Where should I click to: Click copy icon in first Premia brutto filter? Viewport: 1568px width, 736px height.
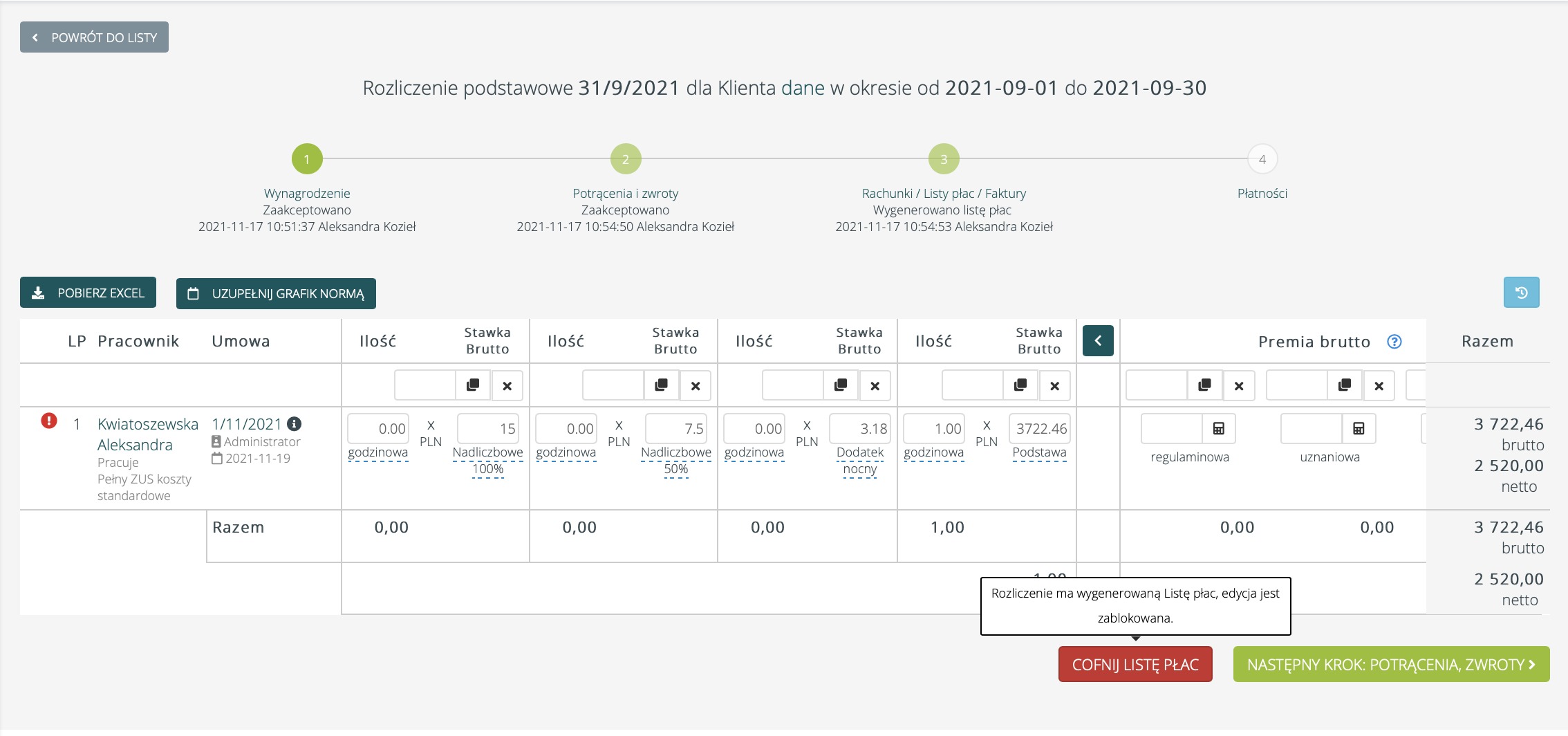pyautogui.click(x=1204, y=385)
